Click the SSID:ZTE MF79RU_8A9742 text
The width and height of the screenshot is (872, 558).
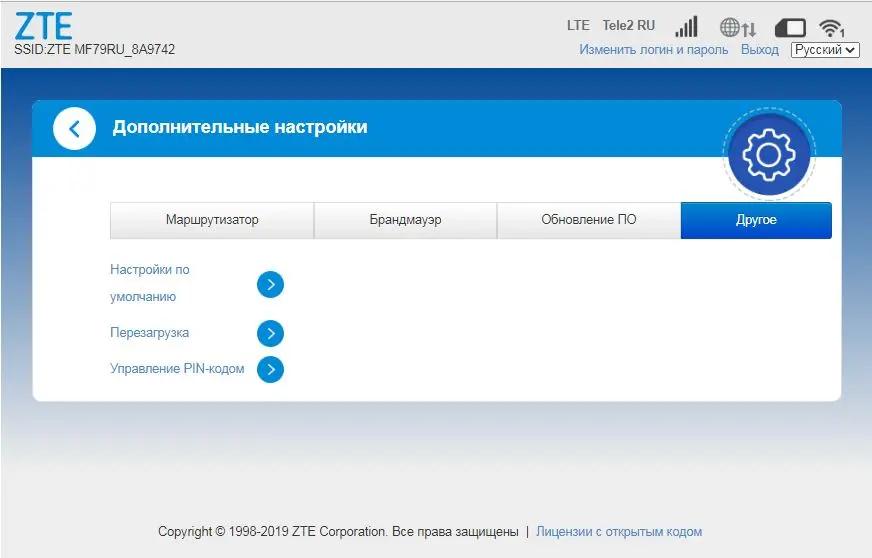(x=95, y=50)
